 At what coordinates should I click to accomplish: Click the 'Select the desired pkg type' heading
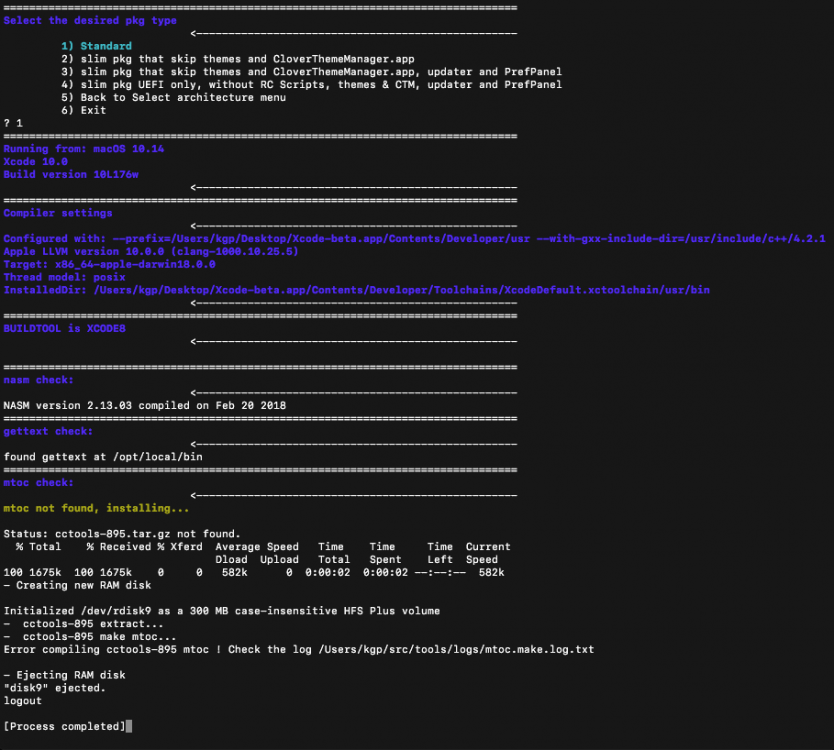pyautogui.click(x=90, y=21)
